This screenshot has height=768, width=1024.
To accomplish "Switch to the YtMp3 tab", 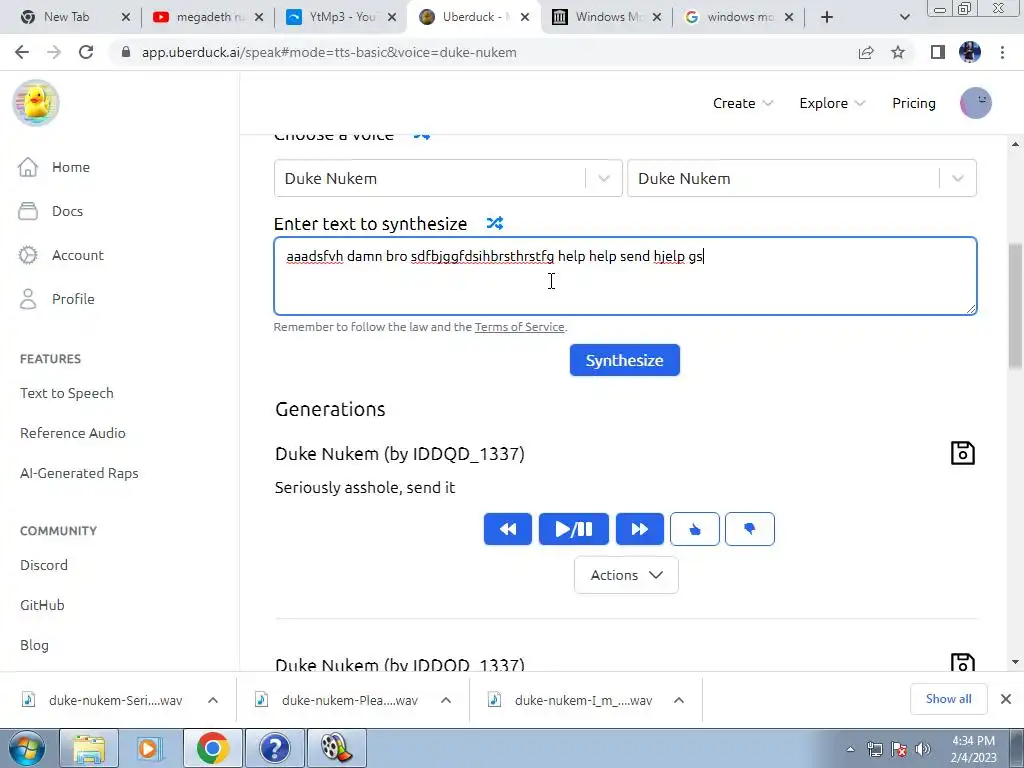I will (x=333, y=17).
